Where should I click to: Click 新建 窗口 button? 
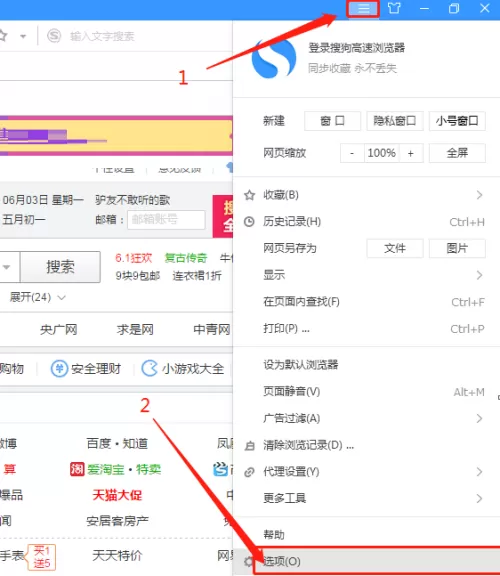[x=332, y=121]
